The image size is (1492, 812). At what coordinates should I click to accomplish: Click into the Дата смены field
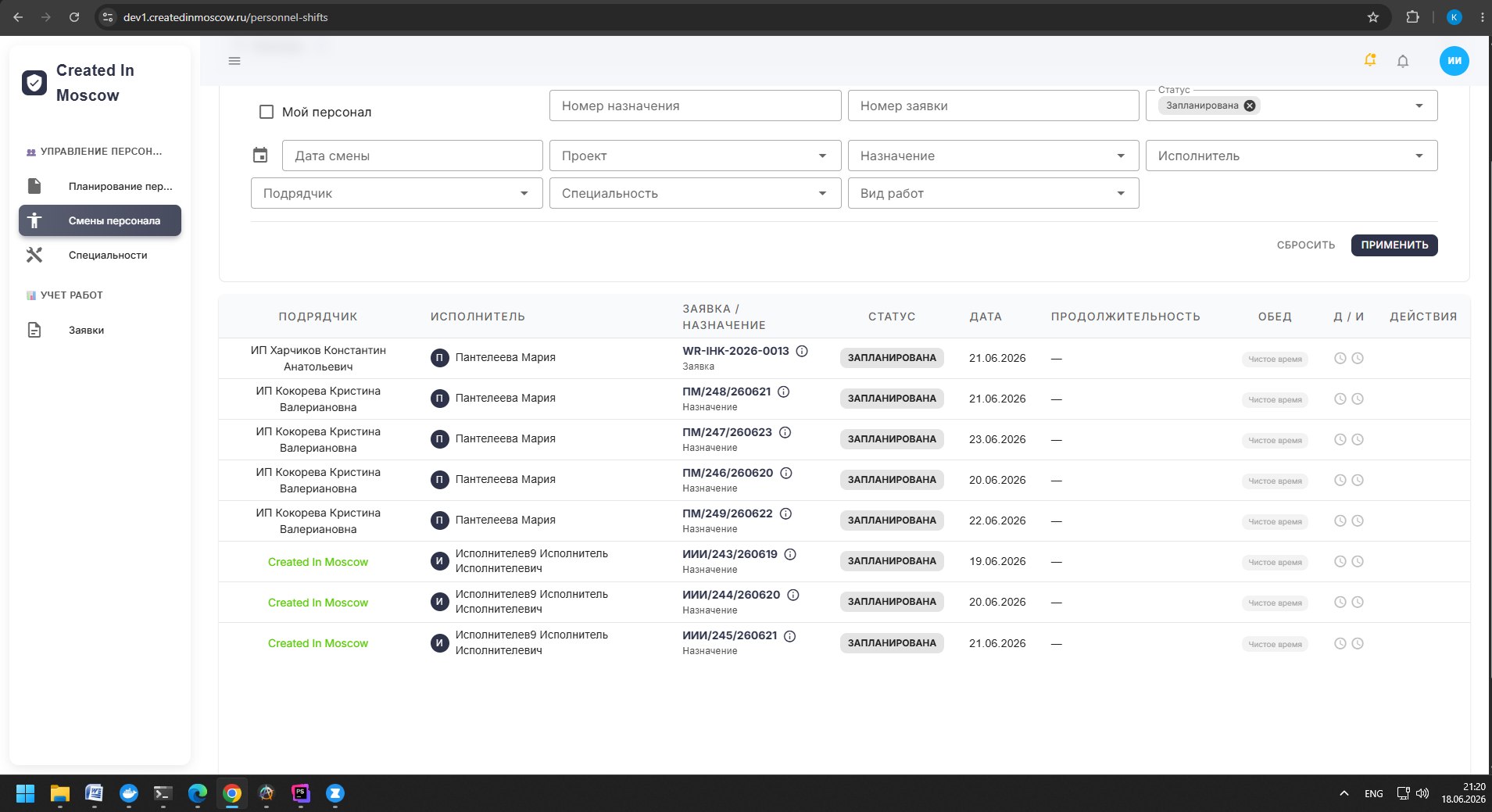click(x=412, y=156)
